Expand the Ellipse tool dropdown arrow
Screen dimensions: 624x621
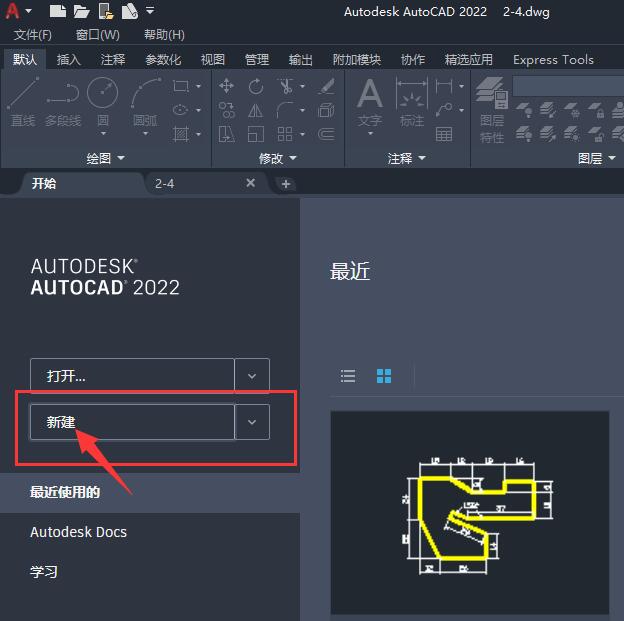click(x=198, y=110)
